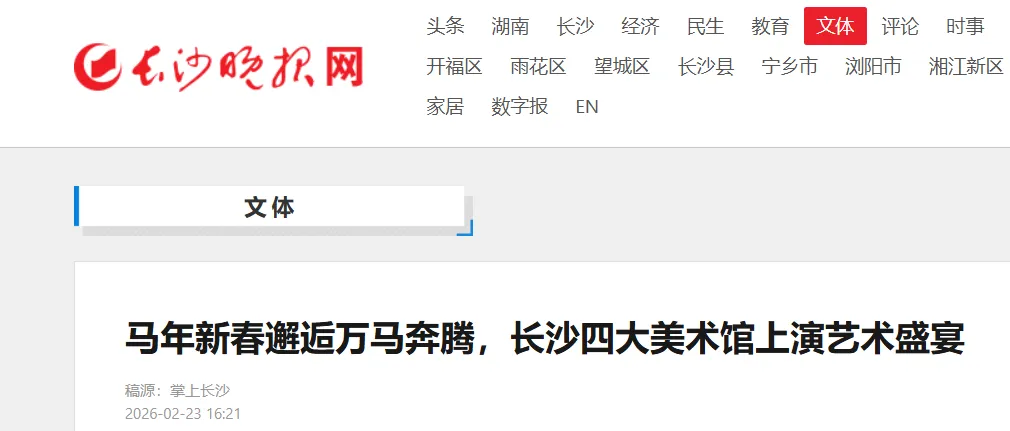Select the 长沙 navigation item
This screenshot has height=431, width=1010.
click(x=575, y=26)
